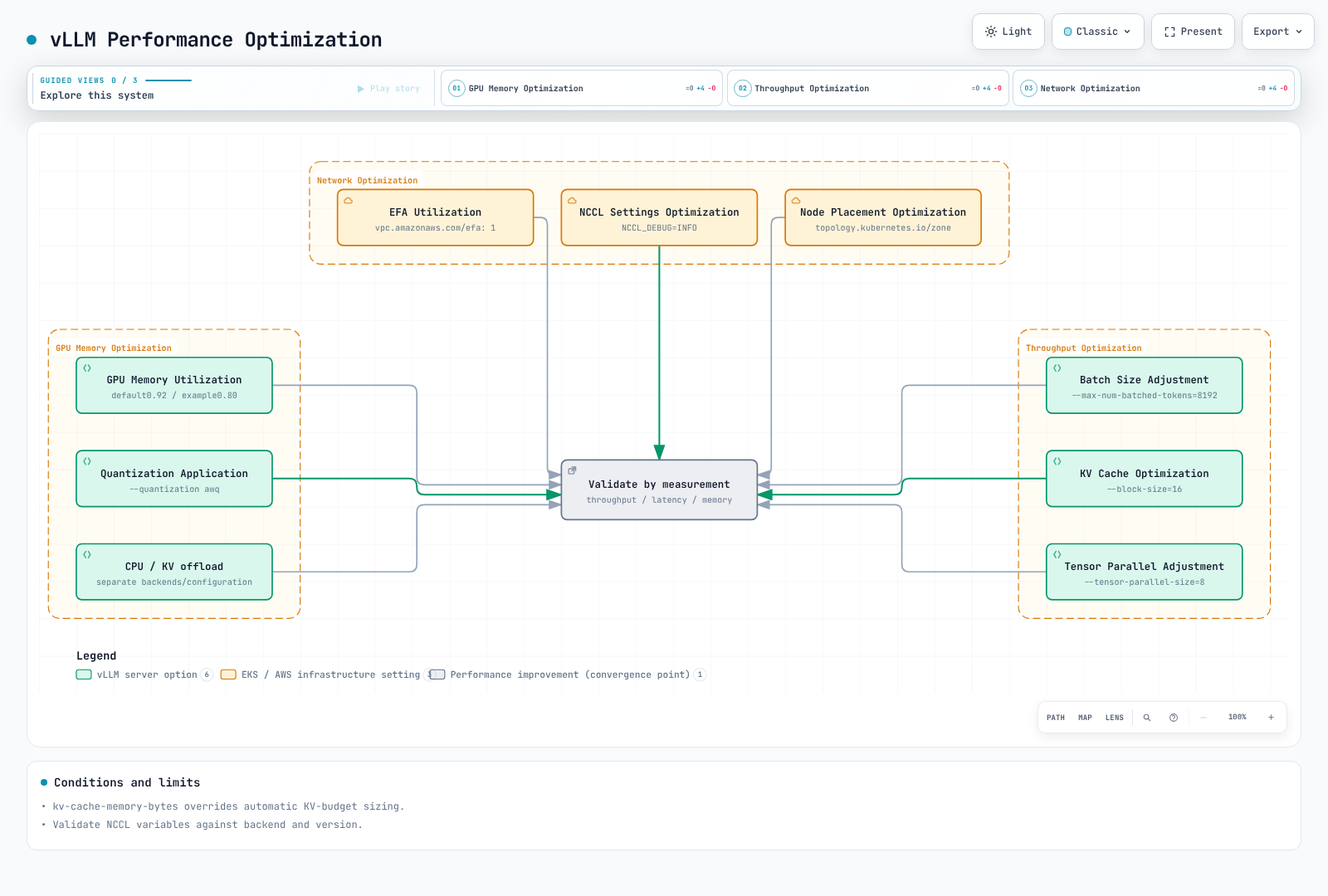The width and height of the screenshot is (1328, 896).
Task: Click the vLLM Performance Optimization title
Action: click(x=216, y=40)
